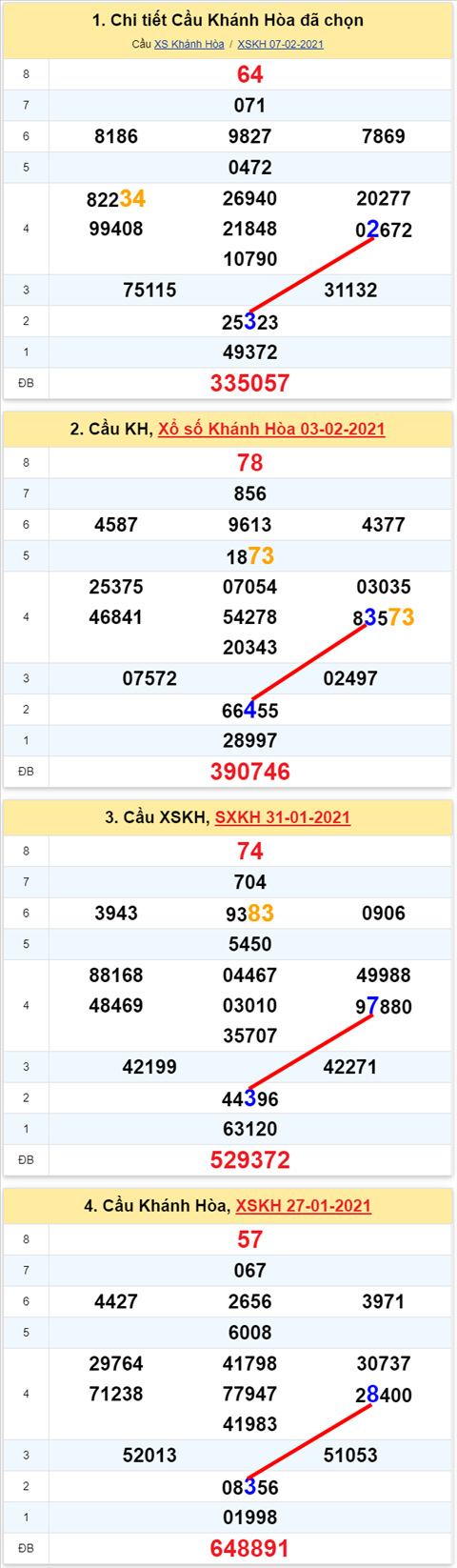The width and height of the screenshot is (457, 1568).
Task: Click prize-2 number 44396
Action: point(249,1099)
